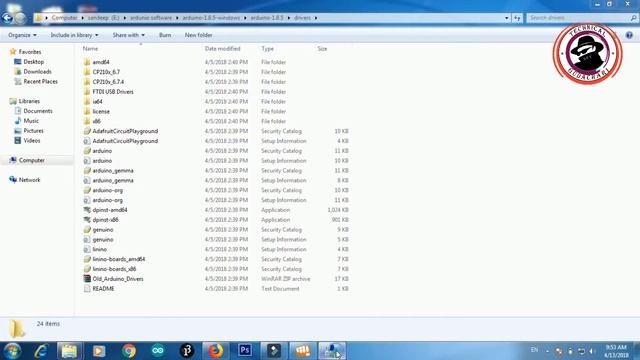Select the genuino security catalog icon
The image size is (640, 360).
[x=87, y=229]
